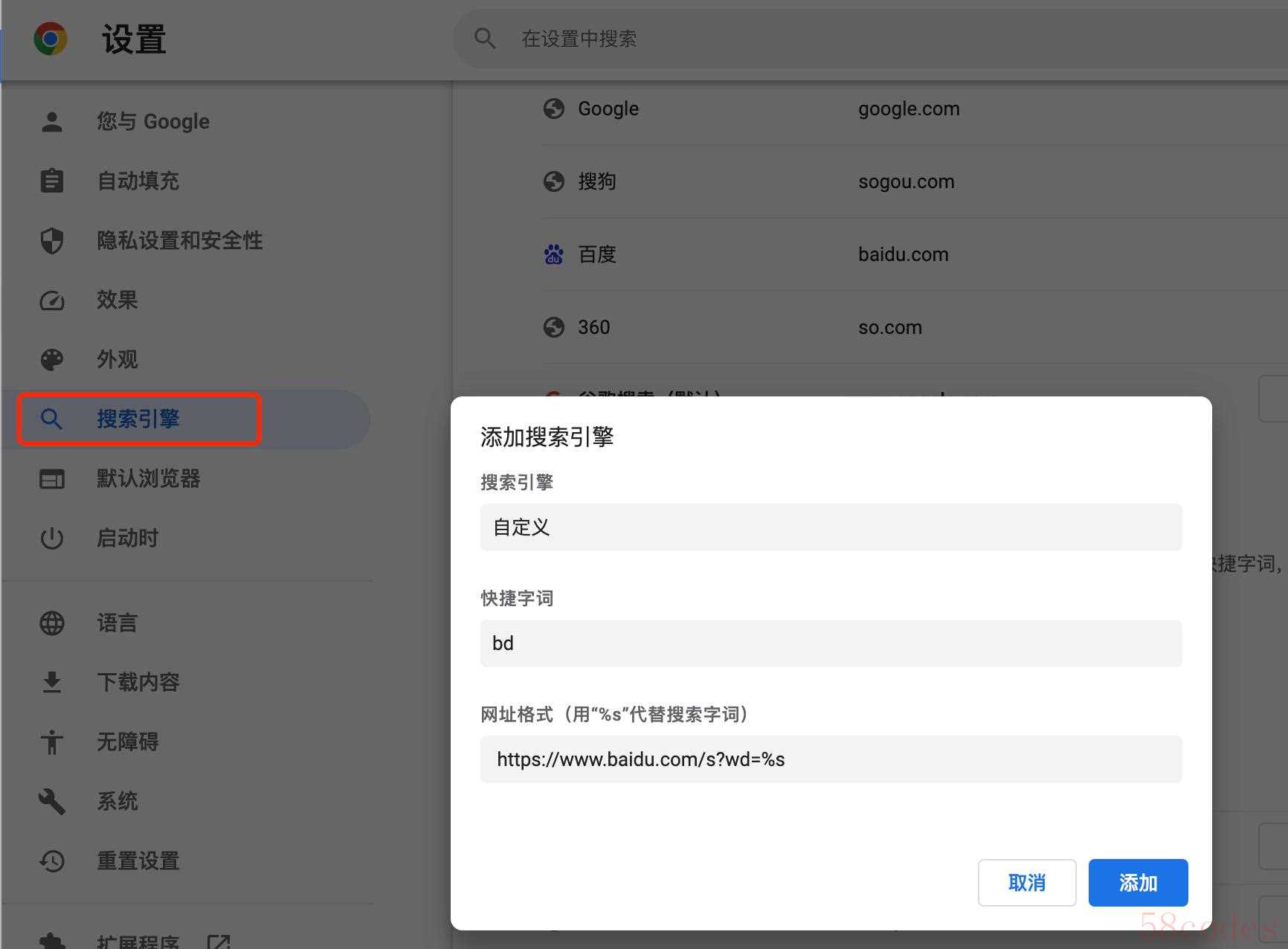Select the 搜狗 search engine name
Viewport: 1288px width, 949px height.
tap(597, 181)
